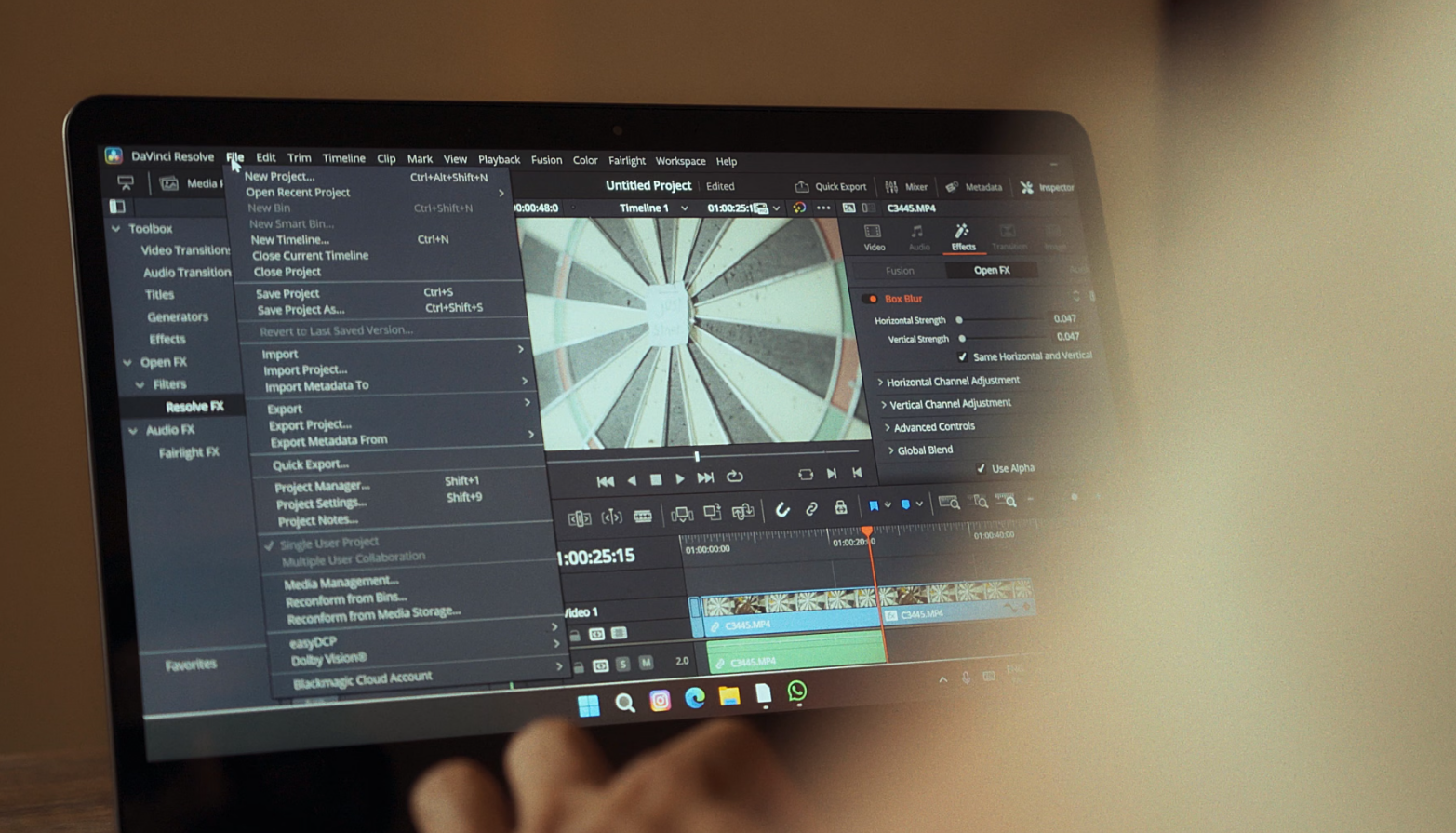
Task: Uncheck Same Horizontal and Vertical
Action: click(x=963, y=356)
